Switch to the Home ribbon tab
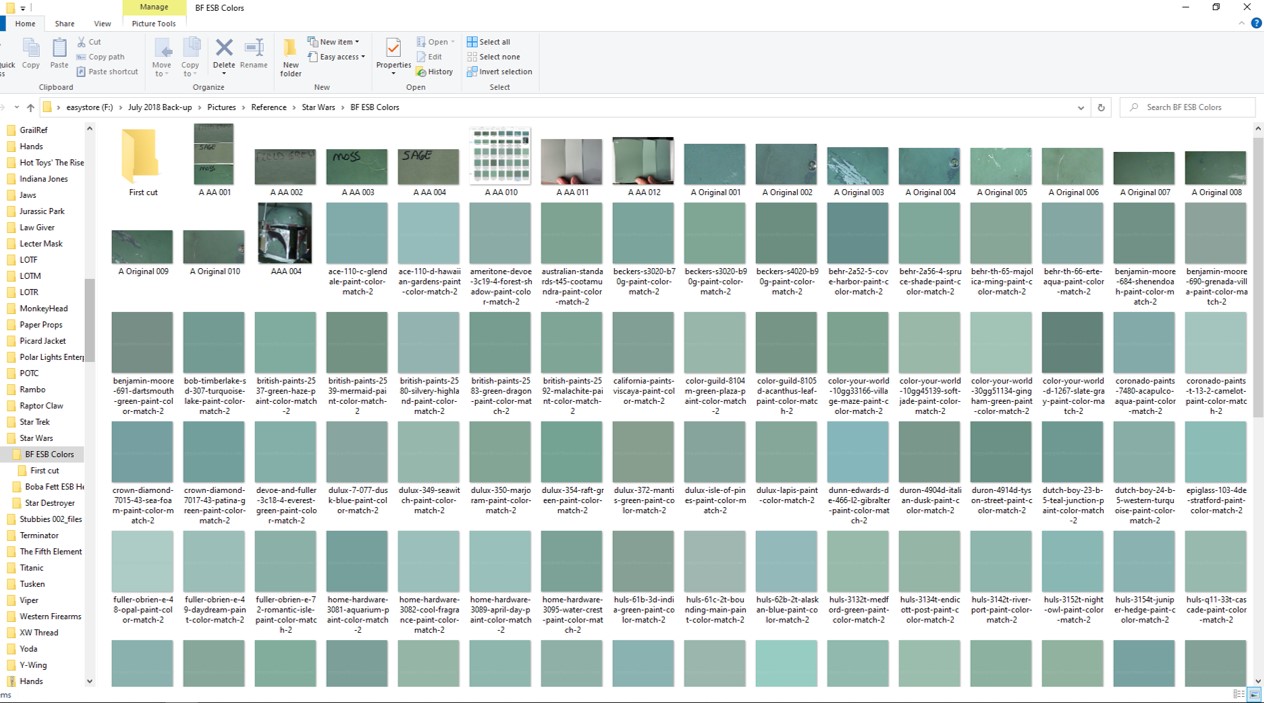This screenshot has width=1264, height=703. click(x=25, y=23)
